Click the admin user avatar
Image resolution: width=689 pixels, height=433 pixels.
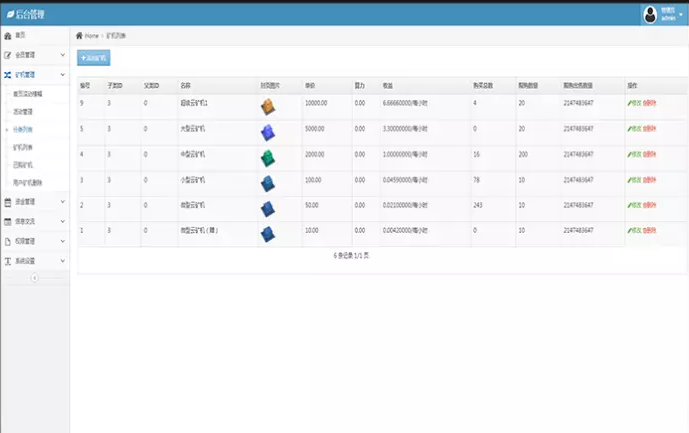[650, 15]
